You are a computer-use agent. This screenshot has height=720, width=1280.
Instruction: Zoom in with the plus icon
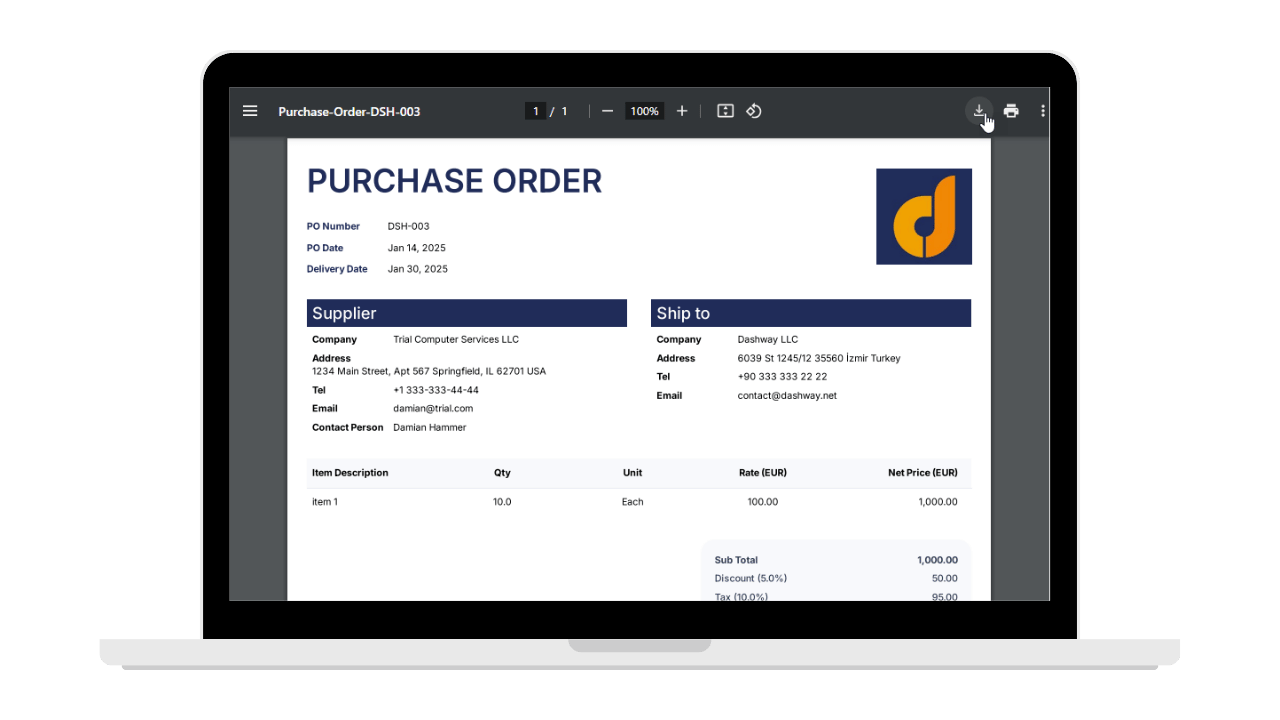[x=682, y=111]
